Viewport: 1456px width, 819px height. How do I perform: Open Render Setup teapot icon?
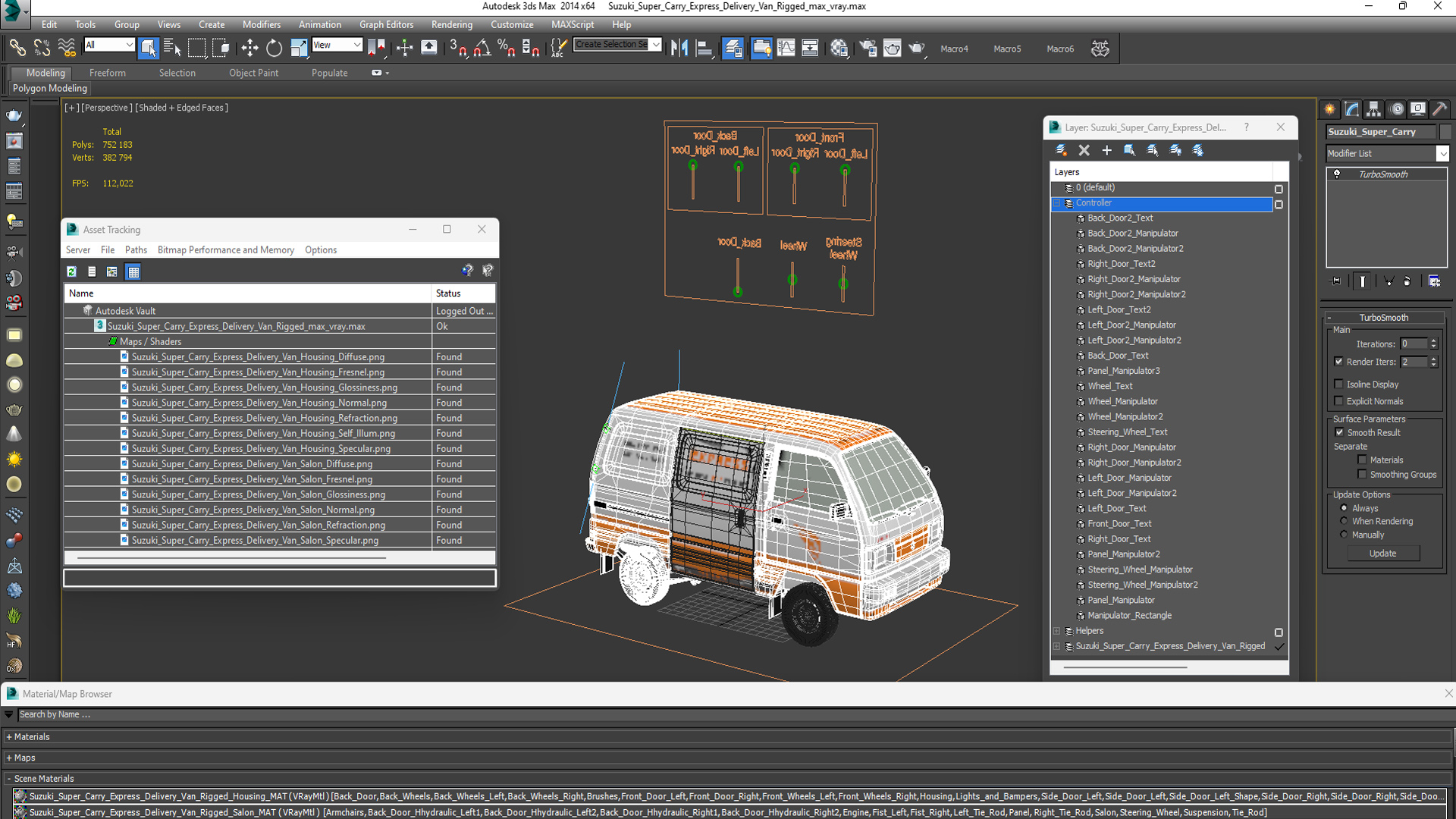pos(867,48)
